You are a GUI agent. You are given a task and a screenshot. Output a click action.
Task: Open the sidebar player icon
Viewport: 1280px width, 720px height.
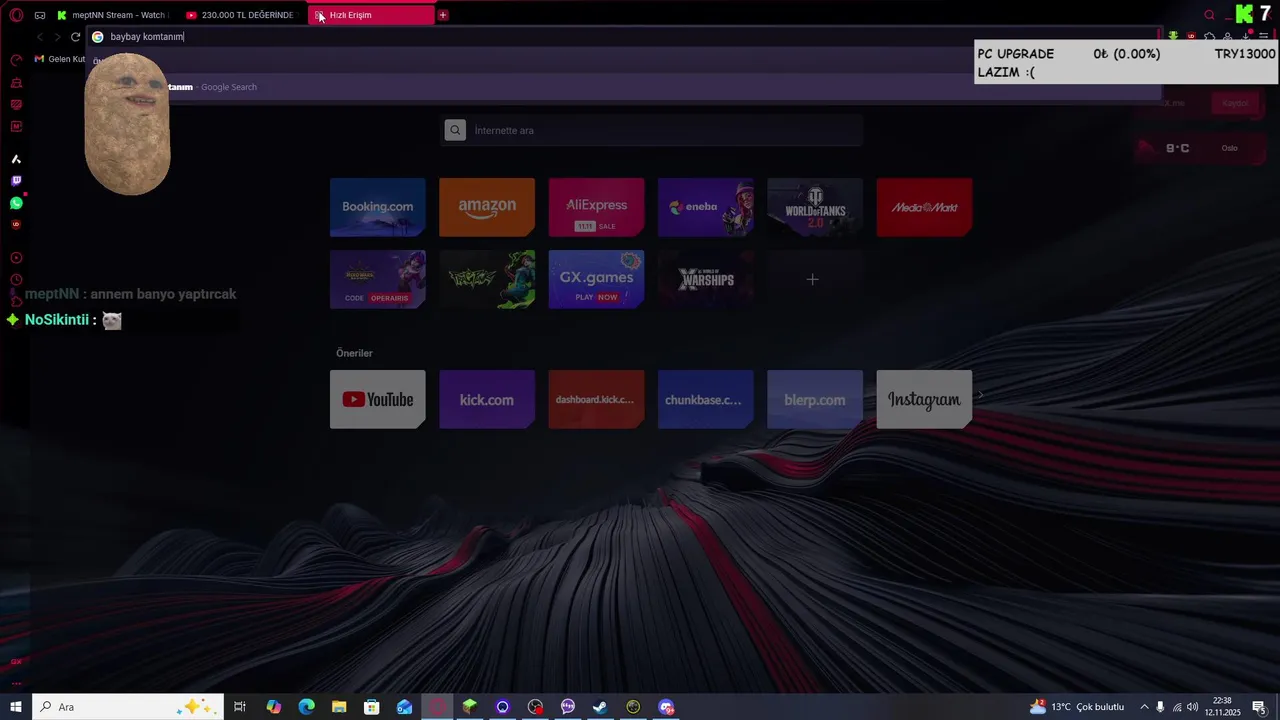(x=16, y=258)
